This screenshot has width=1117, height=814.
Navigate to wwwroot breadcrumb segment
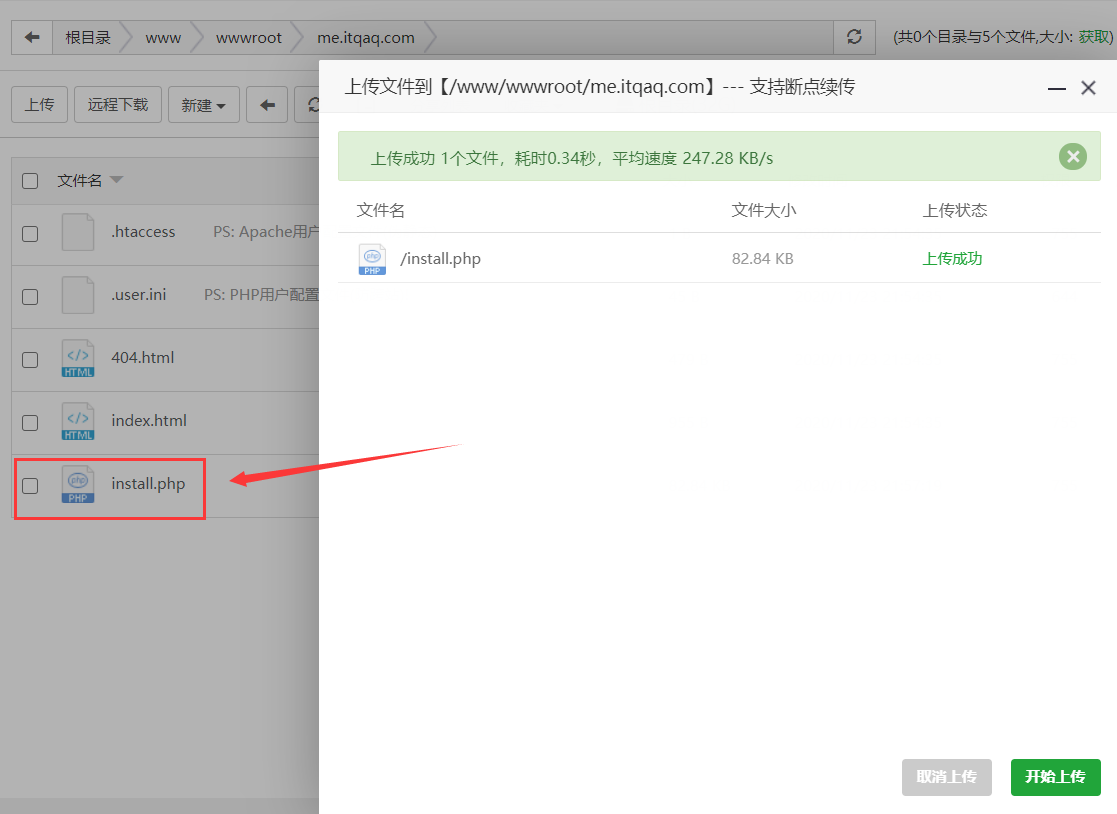click(249, 38)
